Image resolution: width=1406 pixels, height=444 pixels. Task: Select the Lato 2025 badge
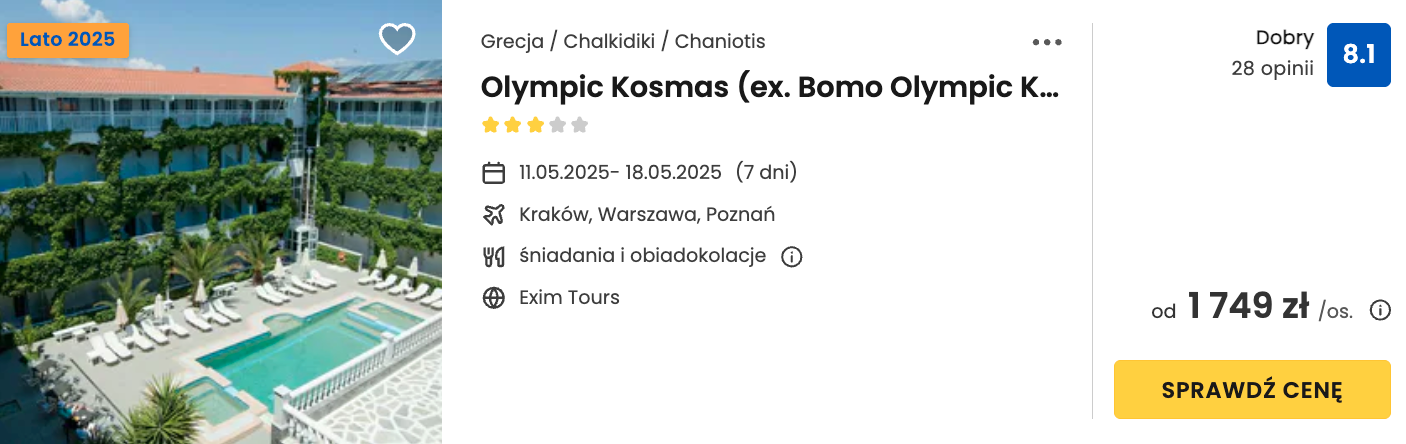coord(68,41)
